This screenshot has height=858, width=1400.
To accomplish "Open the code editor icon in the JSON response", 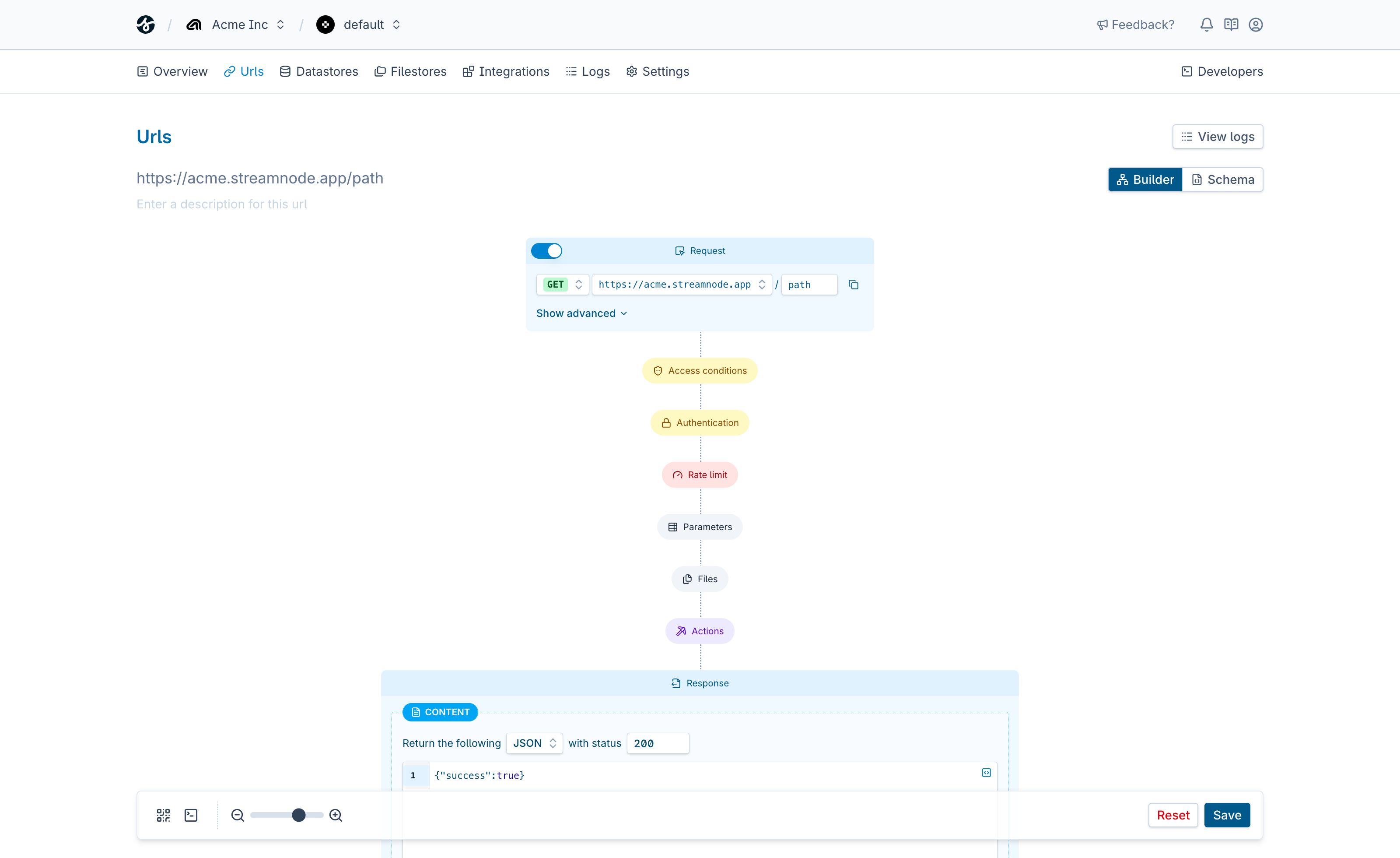I will 986,773.
